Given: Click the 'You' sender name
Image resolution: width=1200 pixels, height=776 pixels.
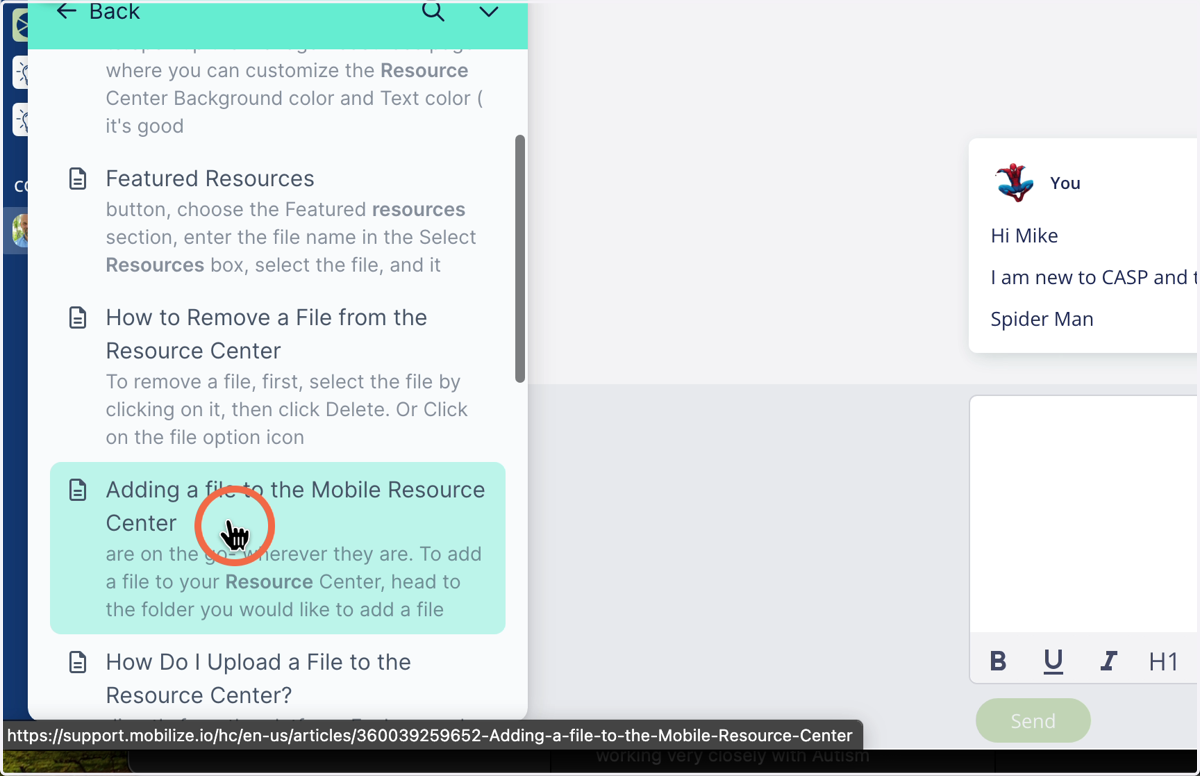Looking at the screenshot, I should (1065, 183).
